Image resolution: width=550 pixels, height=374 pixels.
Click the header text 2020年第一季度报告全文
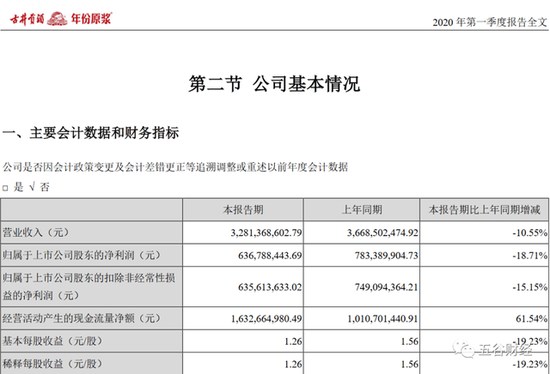coord(490,22)
